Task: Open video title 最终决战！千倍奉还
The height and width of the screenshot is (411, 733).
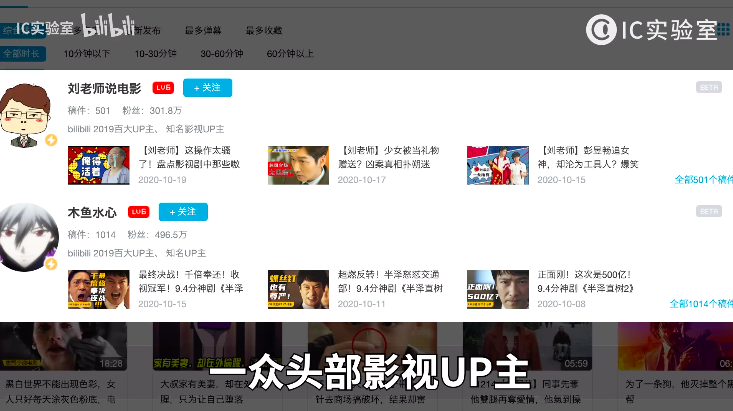Action: tap(191, 281)
